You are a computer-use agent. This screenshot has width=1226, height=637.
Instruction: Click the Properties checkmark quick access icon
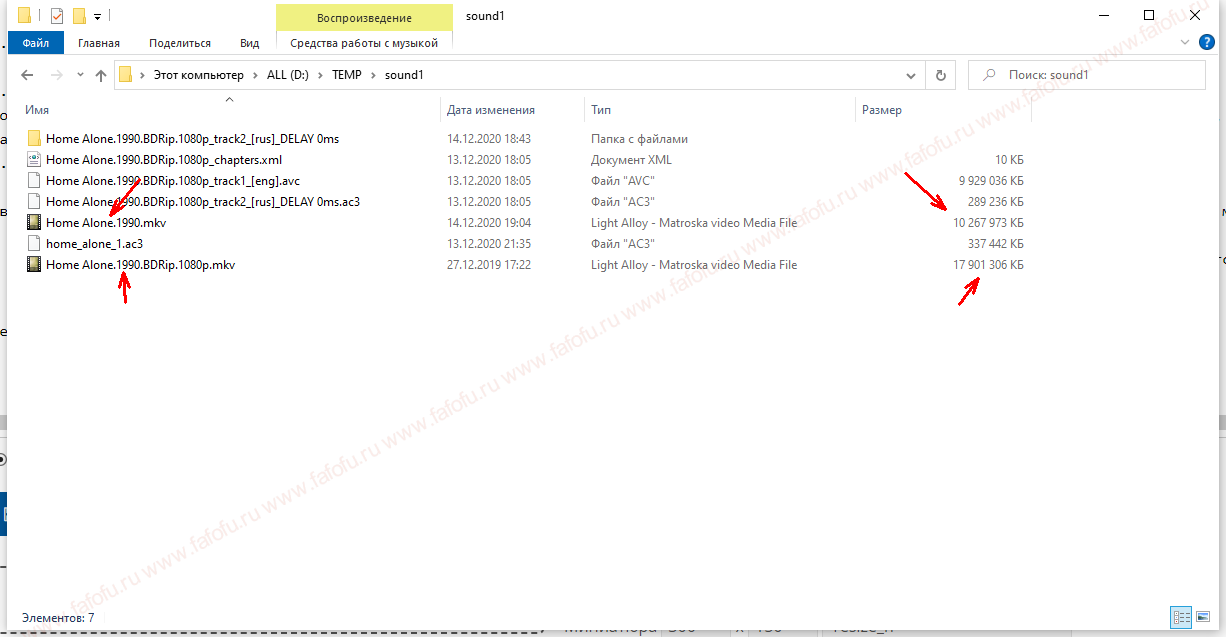pos(56,16)
